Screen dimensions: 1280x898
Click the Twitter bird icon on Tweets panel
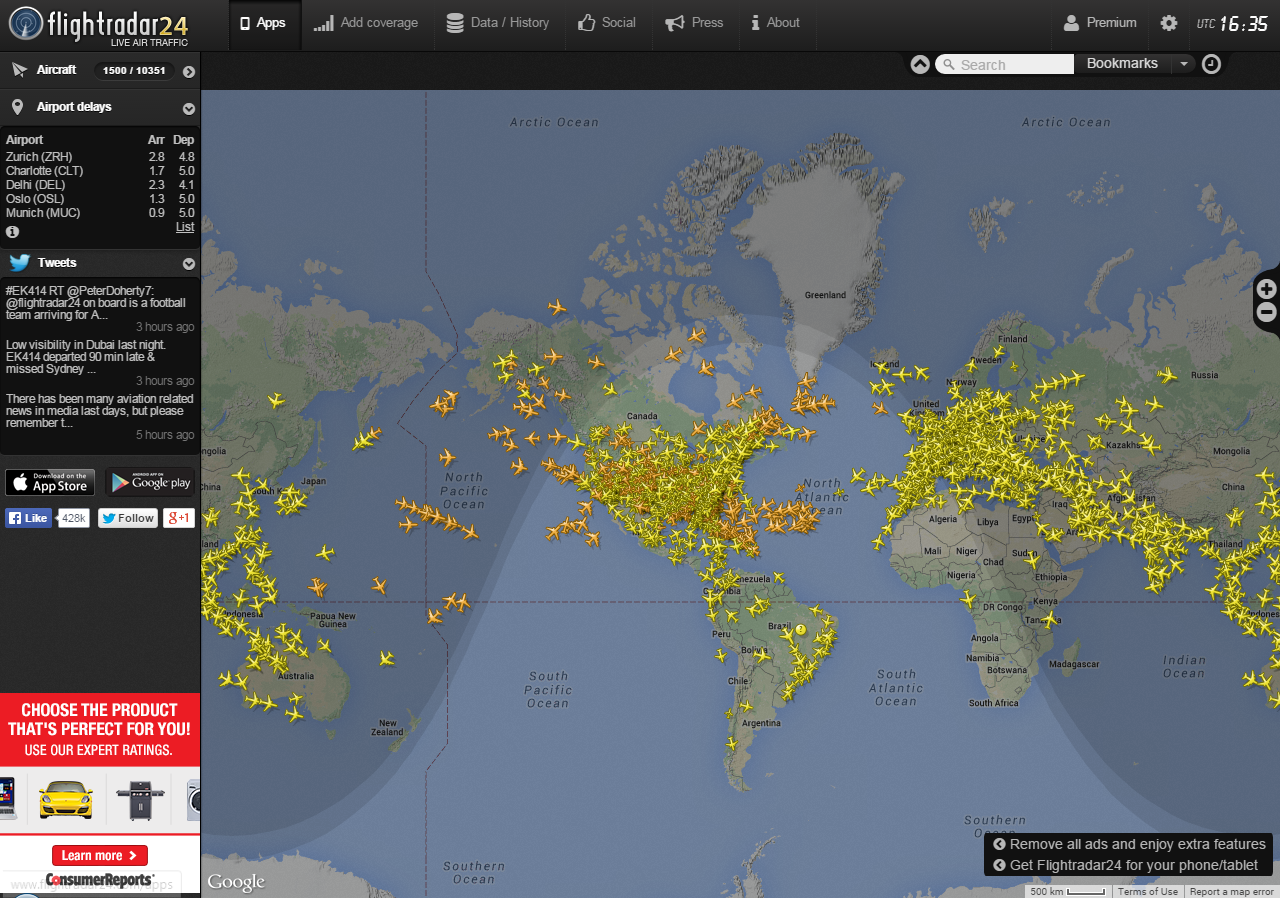tap(19, 263)
